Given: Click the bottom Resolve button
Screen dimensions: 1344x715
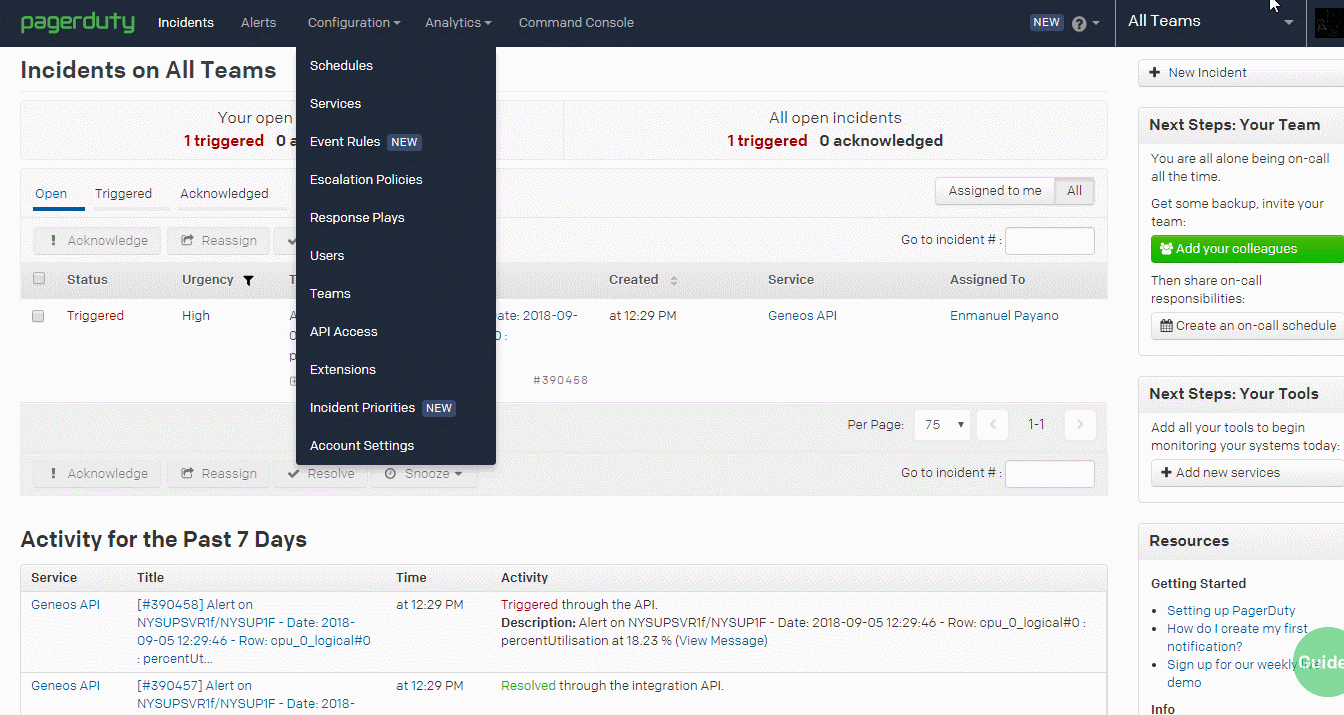Looking at the screenshot, I should [x=321, y=474].
